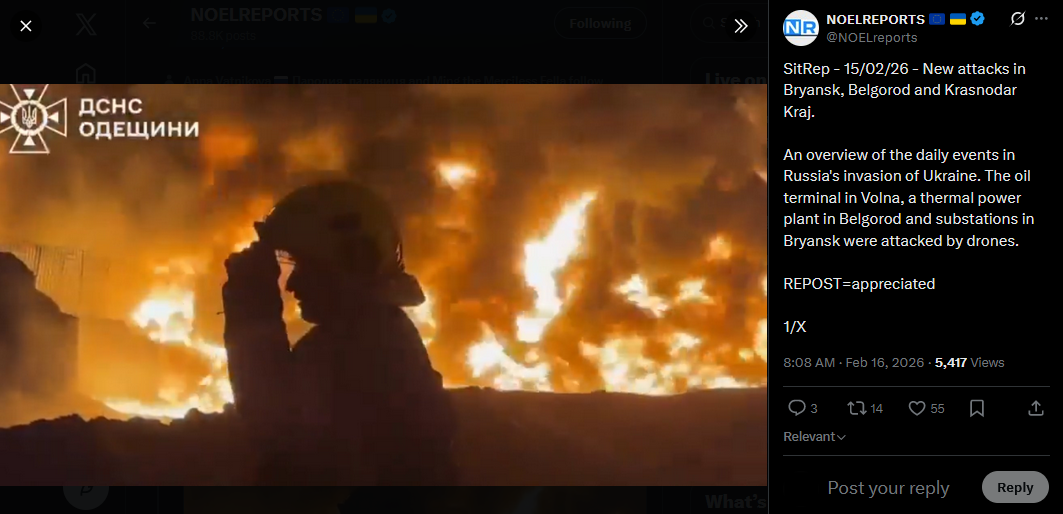
Task: Open the @NOELreports handle link
Action: 871,37
